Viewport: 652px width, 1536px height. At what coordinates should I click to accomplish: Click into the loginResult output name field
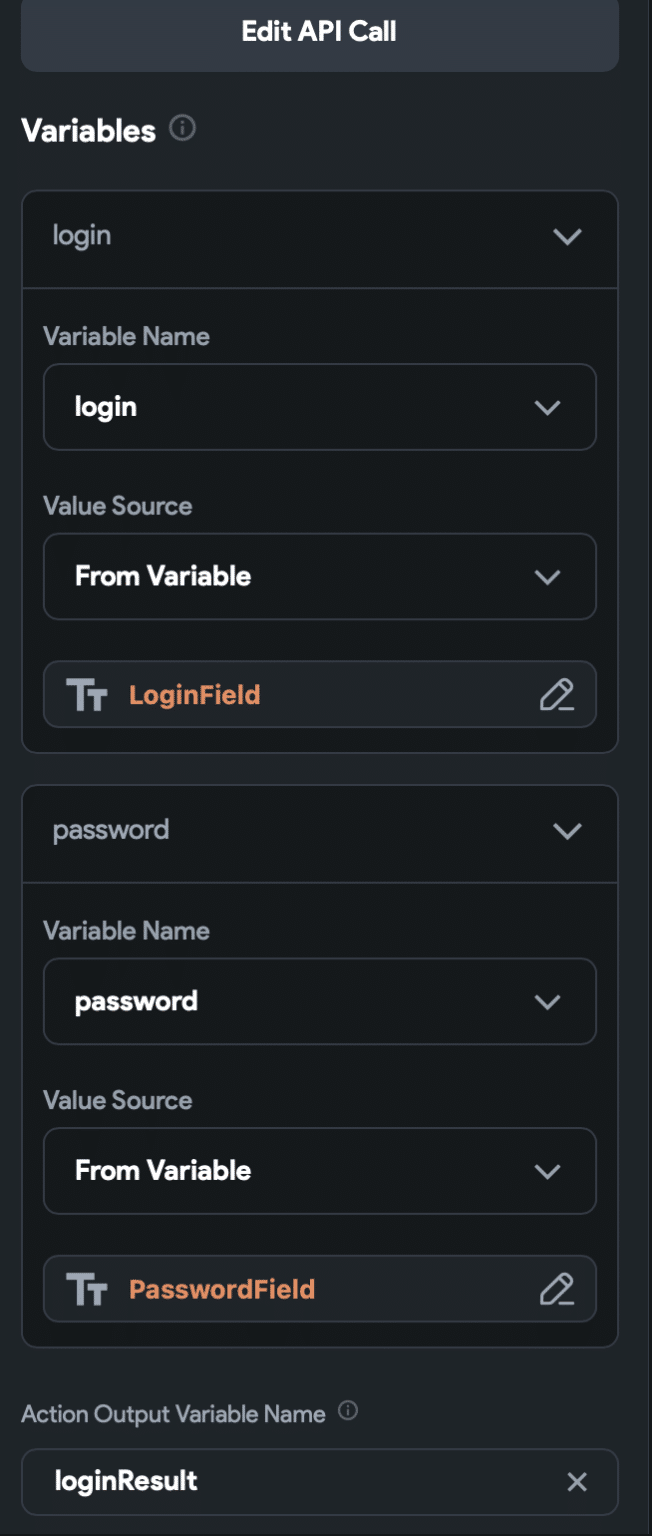(x=320, y=1481)
